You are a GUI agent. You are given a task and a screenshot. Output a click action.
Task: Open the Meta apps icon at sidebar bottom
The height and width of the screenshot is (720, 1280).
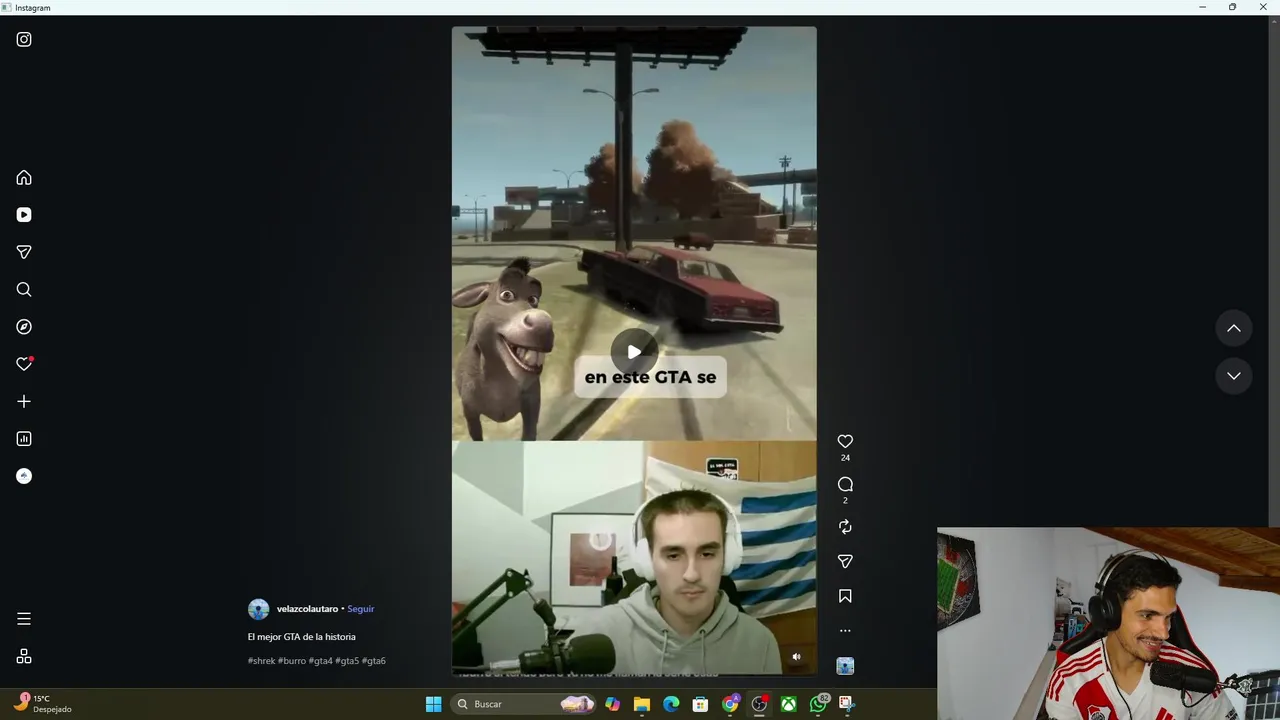[x=24, y=656]
